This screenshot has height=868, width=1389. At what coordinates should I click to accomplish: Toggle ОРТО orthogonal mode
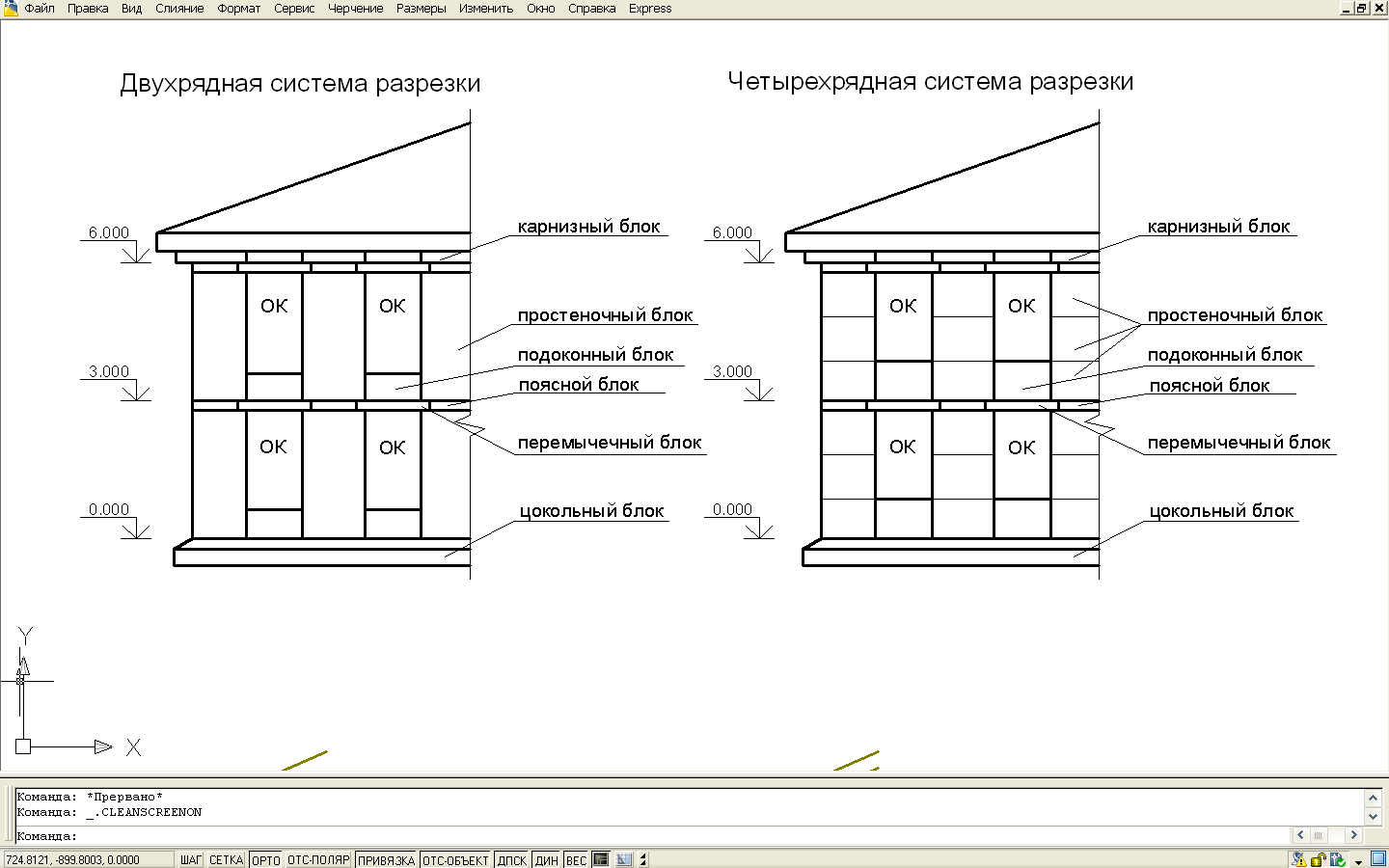[x=266, y=860]
